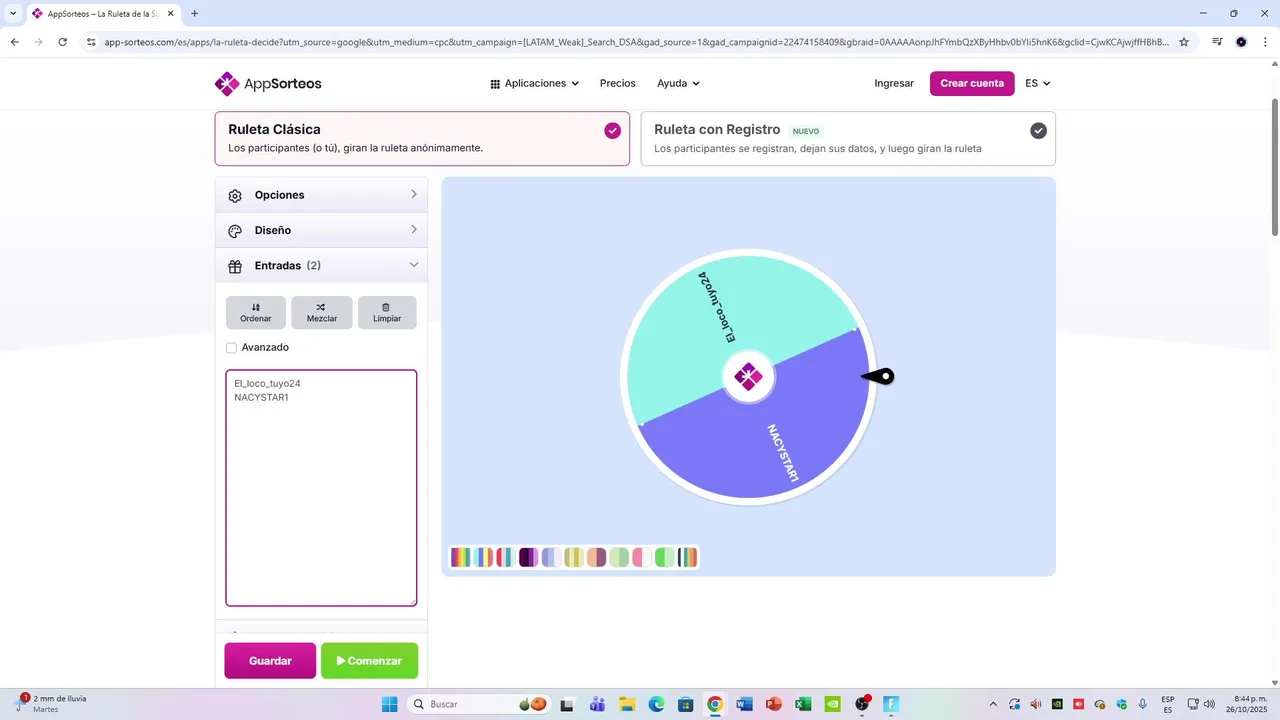Expand the Opciones section
The height and width of the screenshot is (720, 1280).
(321, 195)
